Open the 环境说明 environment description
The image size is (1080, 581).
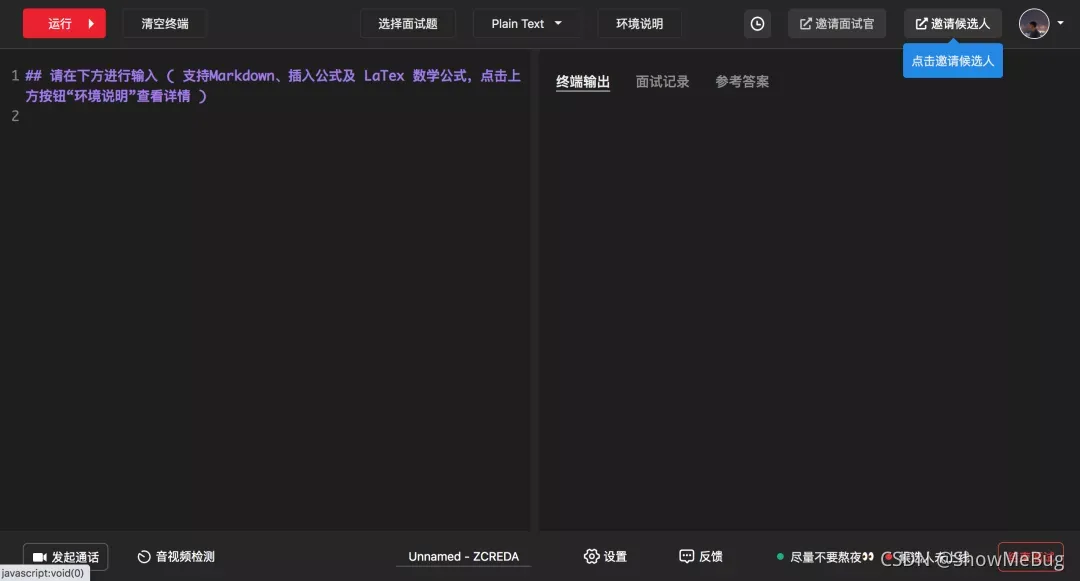640,23
